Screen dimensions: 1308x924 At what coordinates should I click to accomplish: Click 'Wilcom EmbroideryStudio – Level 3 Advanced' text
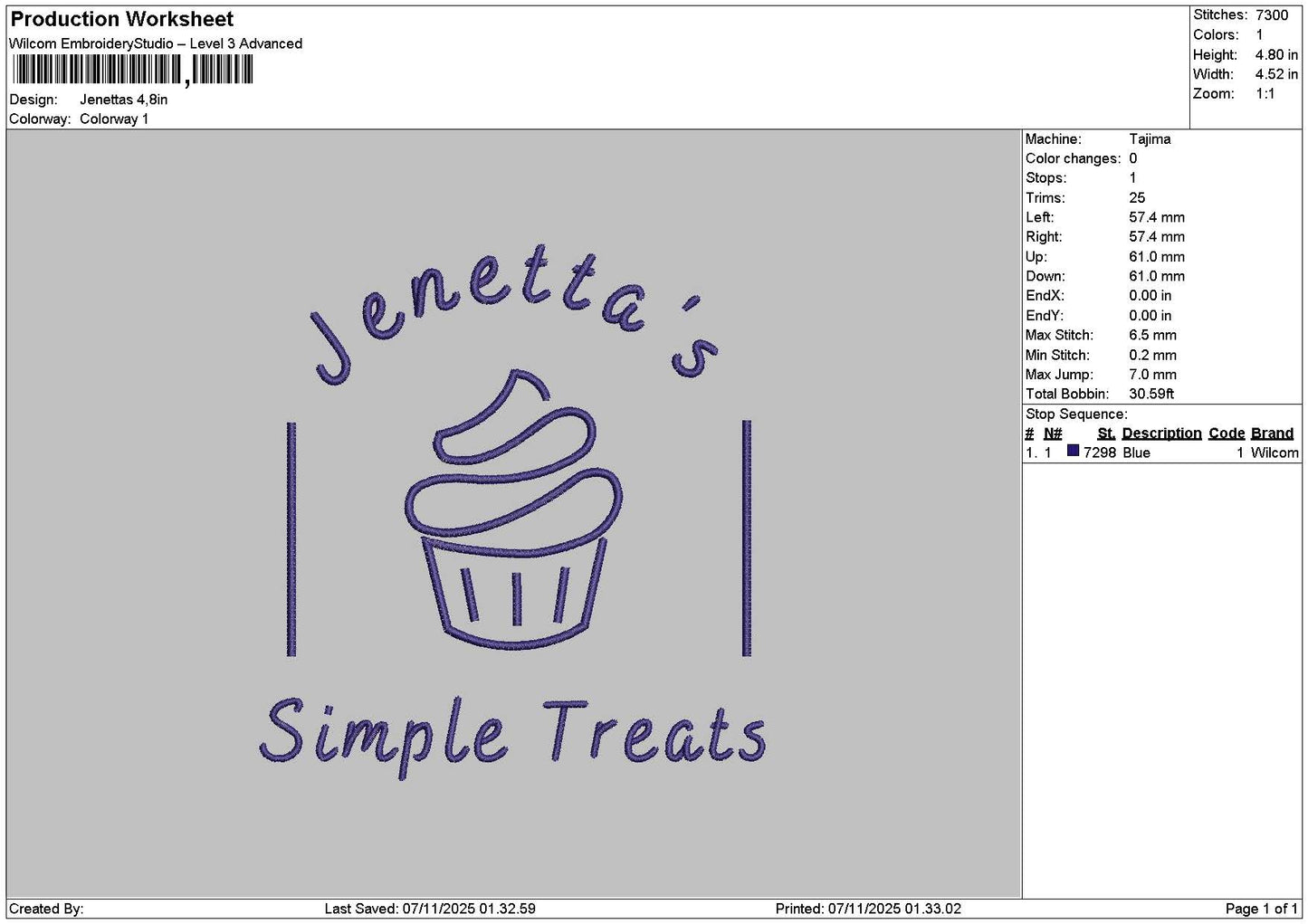click(x=156, y=43)
